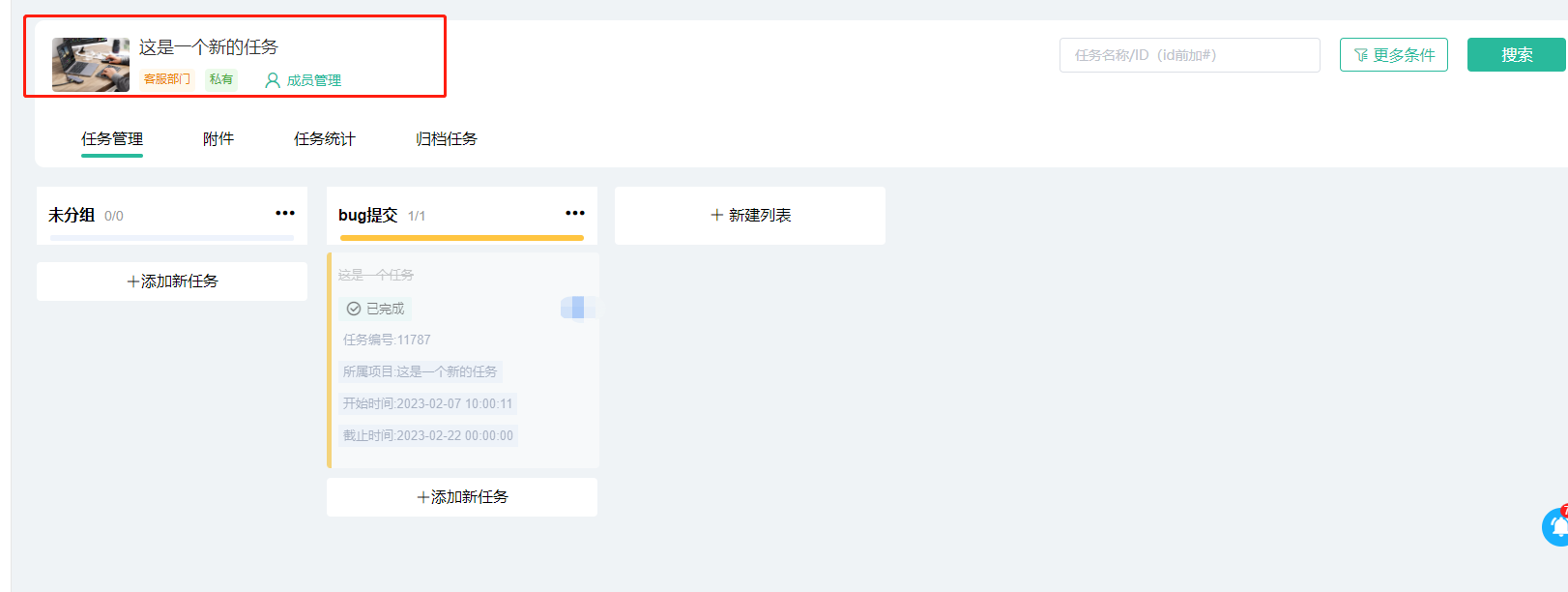Open the bug提交 list more-options menu
The height and width of the screenshot is (592, 1568).
pos(575,213)
